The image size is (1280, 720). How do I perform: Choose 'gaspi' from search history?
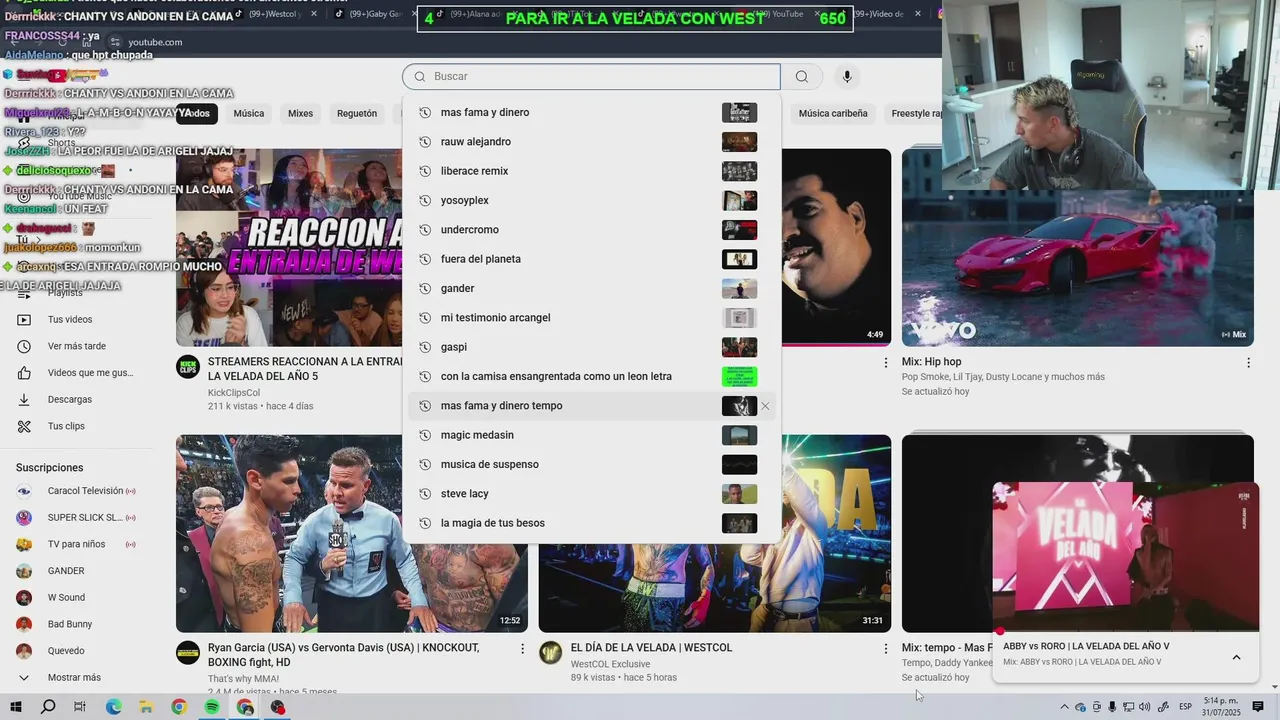click(591, 347)
